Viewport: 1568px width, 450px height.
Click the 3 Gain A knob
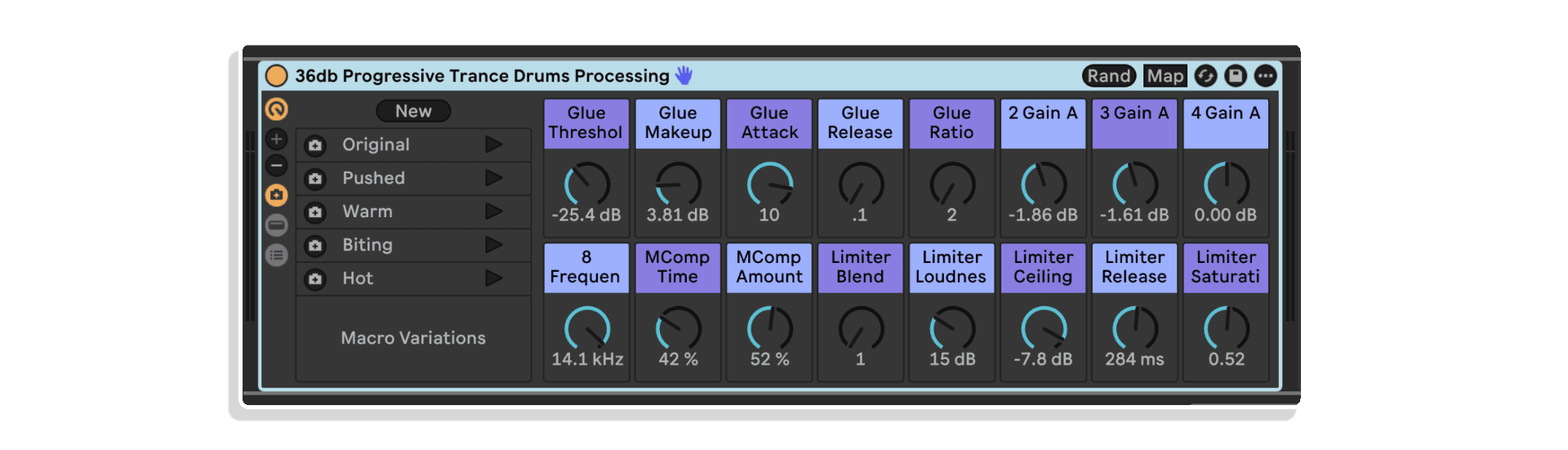[x=1136, y=184]
